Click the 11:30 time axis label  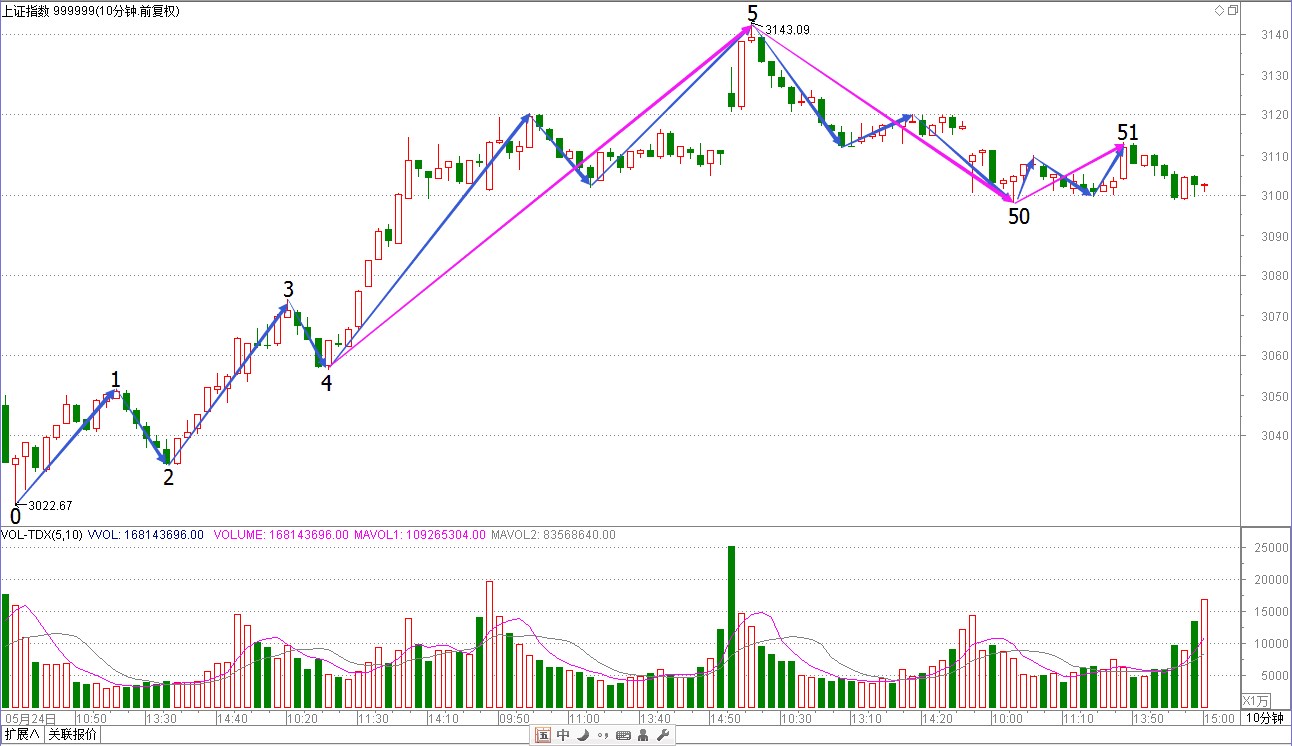(373, 718)
